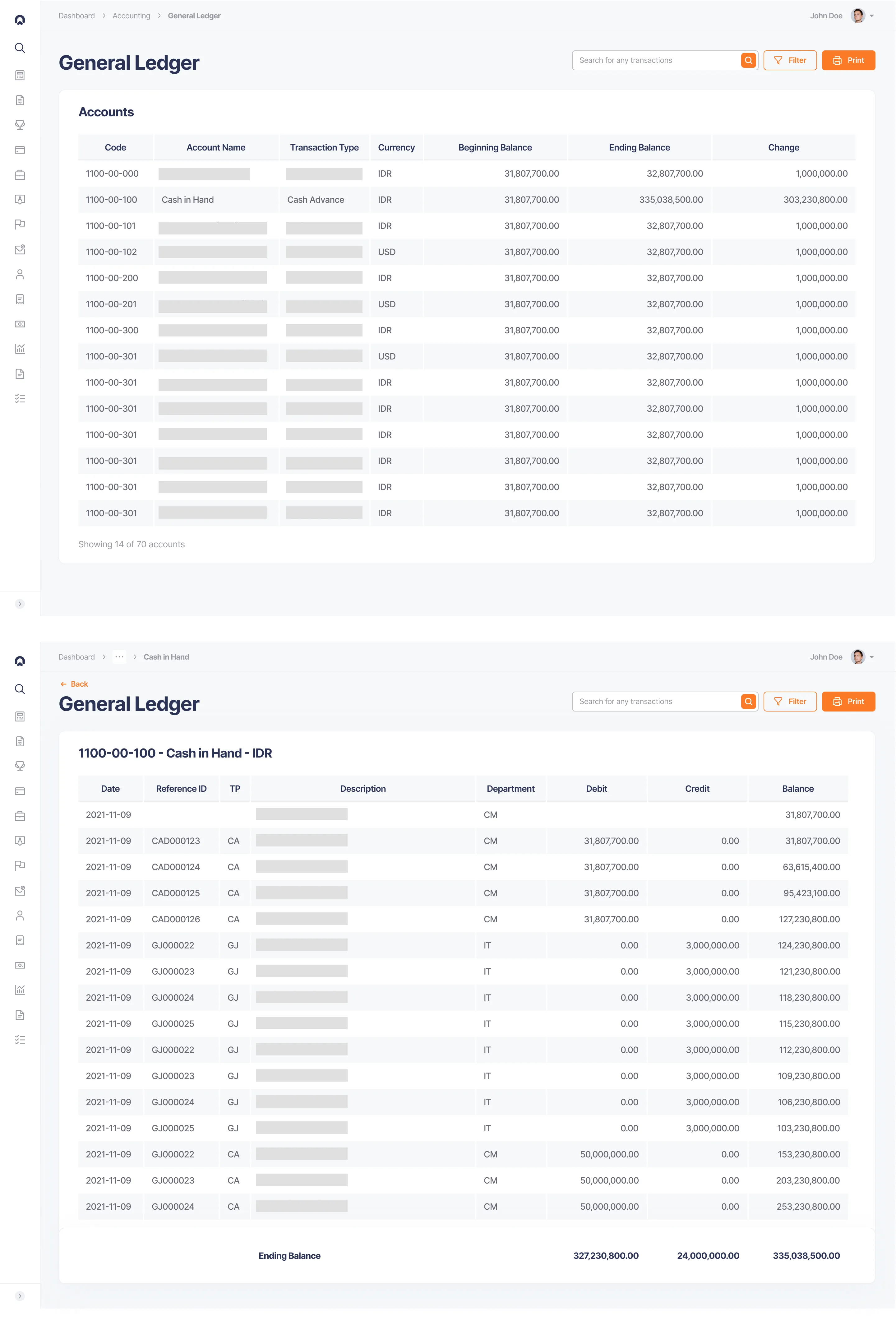Click the 335,038,500.00 ending balance in Accounts table
The height and width of the screenshot is (1321, 896).
[x=671, y=200]
